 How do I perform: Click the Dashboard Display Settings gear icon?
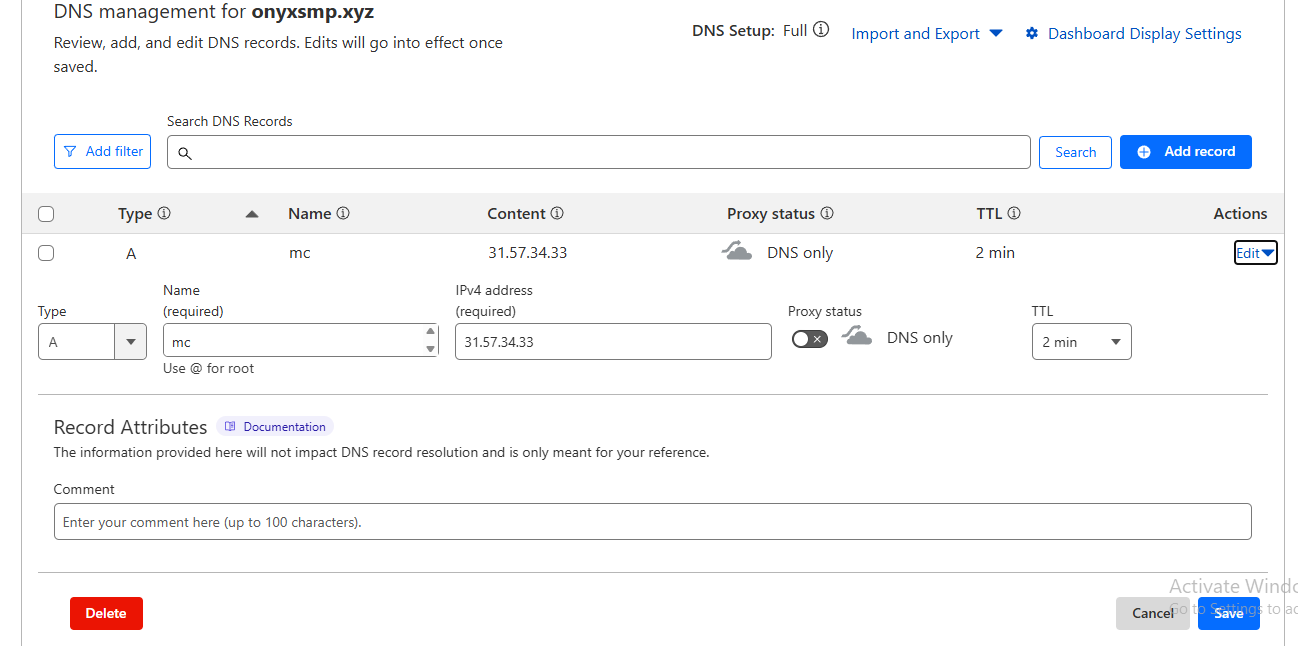pos(1032,34)
